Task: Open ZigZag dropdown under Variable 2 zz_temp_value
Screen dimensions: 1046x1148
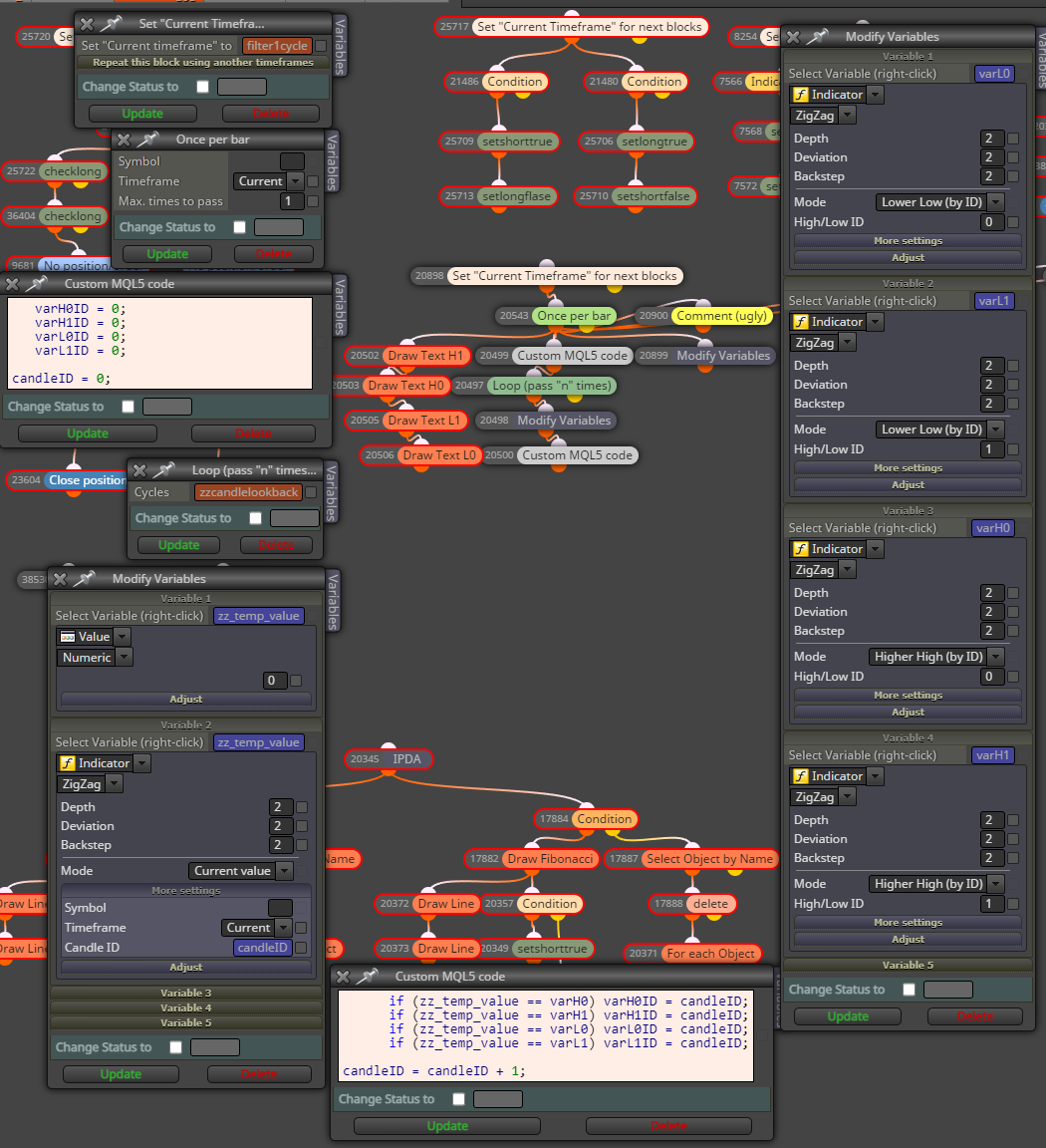Action: 90,784
